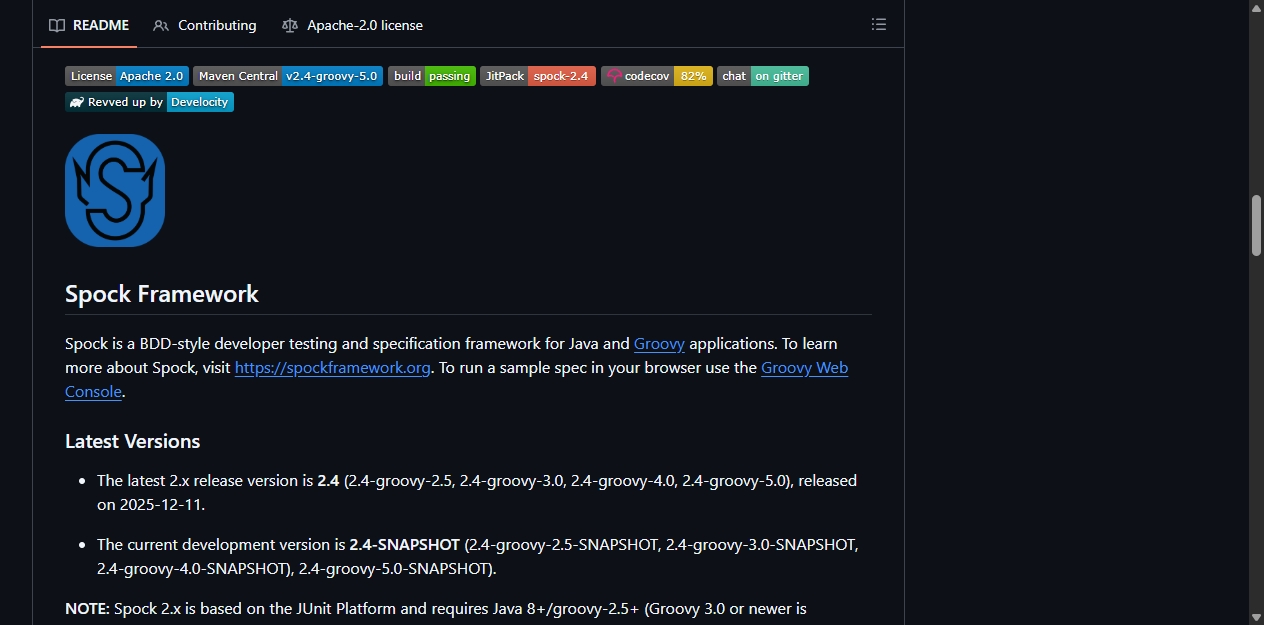The height and width of the screenshot is (625, 1264).
Task: Click the codecov 82% badge
Action: pyautogui.click(x=657, y=76)
